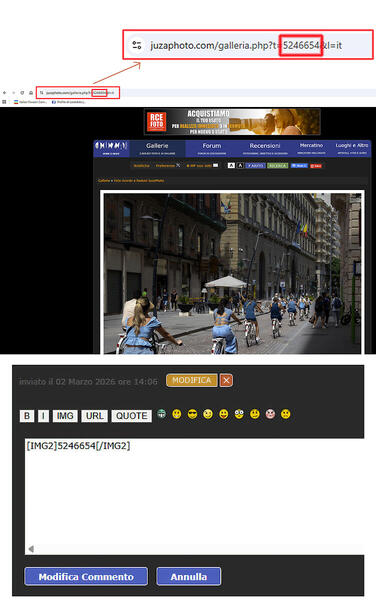Open the Preferenze link
The image size is (376, 600).
(165, 166)
